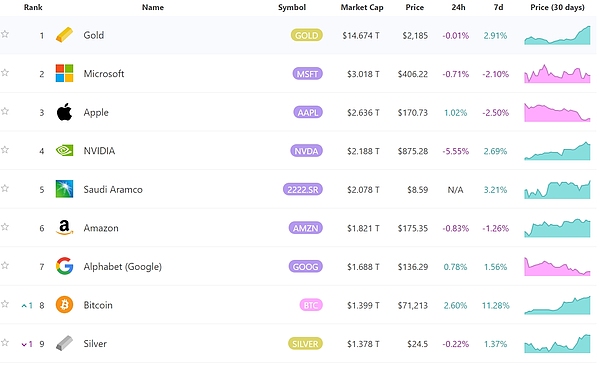Click the 7d column header
Screen dimensions: 600x365
pyautogui.click(x=499, y=7)
